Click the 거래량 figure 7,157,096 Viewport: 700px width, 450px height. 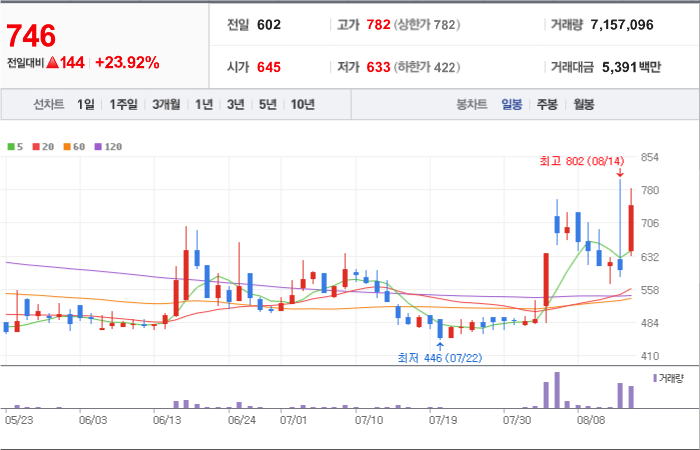[622, 25]
